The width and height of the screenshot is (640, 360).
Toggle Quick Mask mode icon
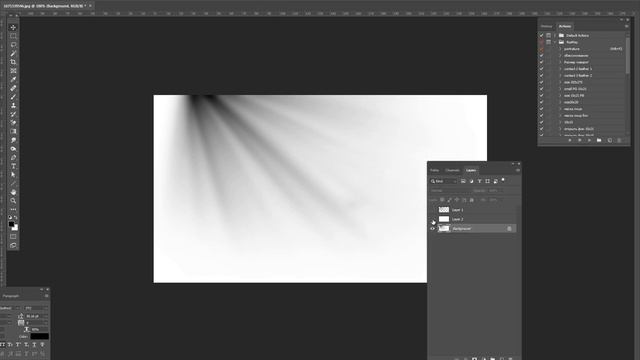tap(13, 236)
